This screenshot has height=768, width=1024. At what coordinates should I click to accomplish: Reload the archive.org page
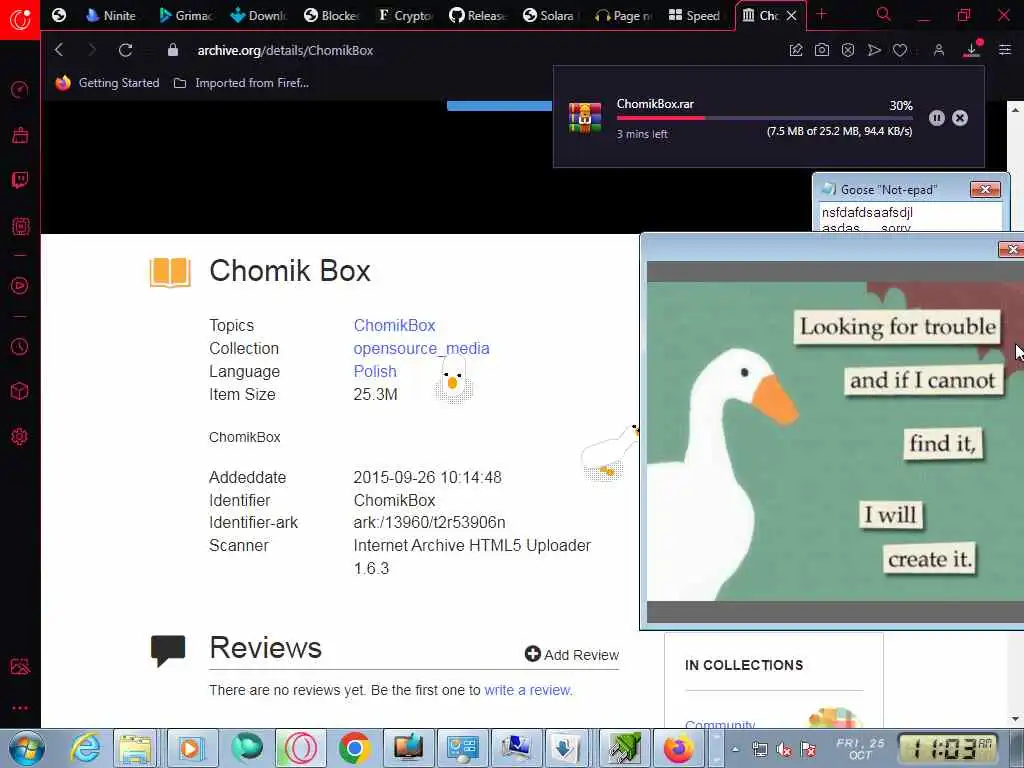point(125,50)
